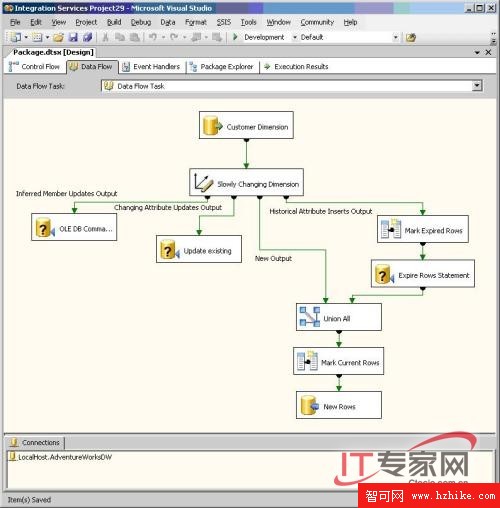Screen dimensions: 500x508
Task: Switch to the Execution Results tab
Action: click(x=296, y=67)
